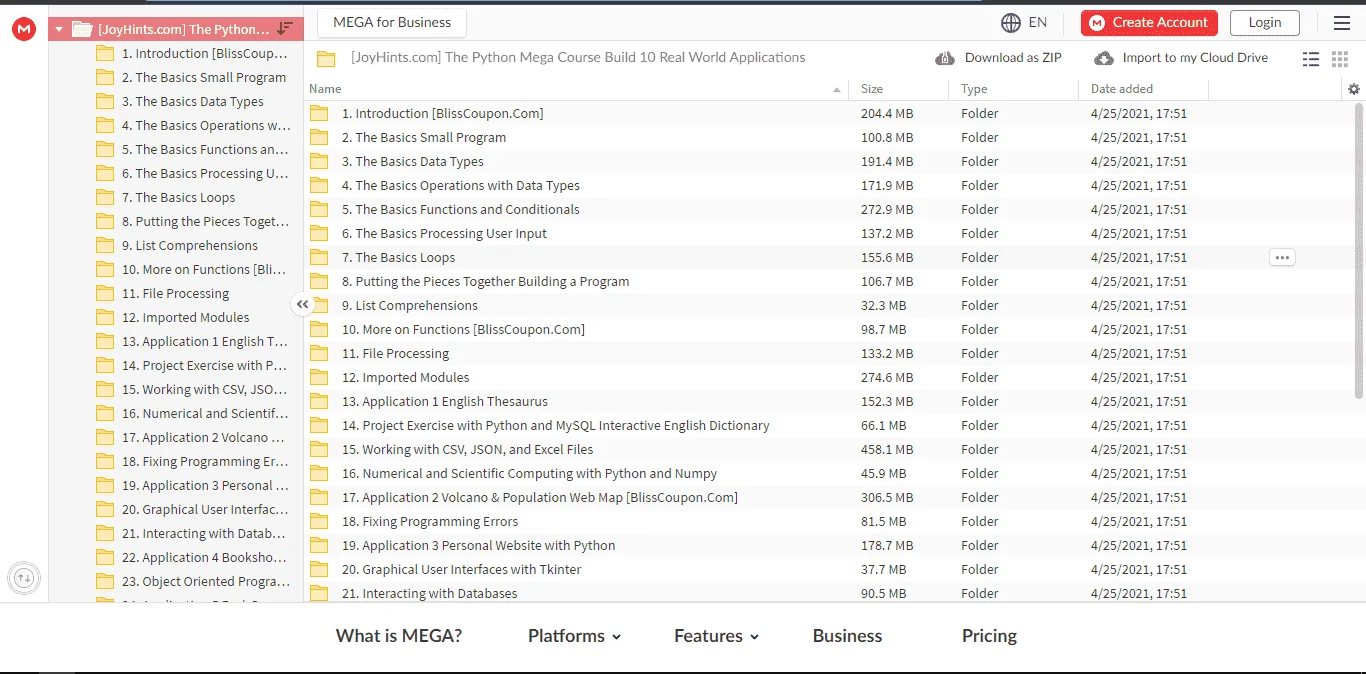This screenshot has height=674, width=1366.
Task: Open column settings gear icon
Action: [1354, 89]
